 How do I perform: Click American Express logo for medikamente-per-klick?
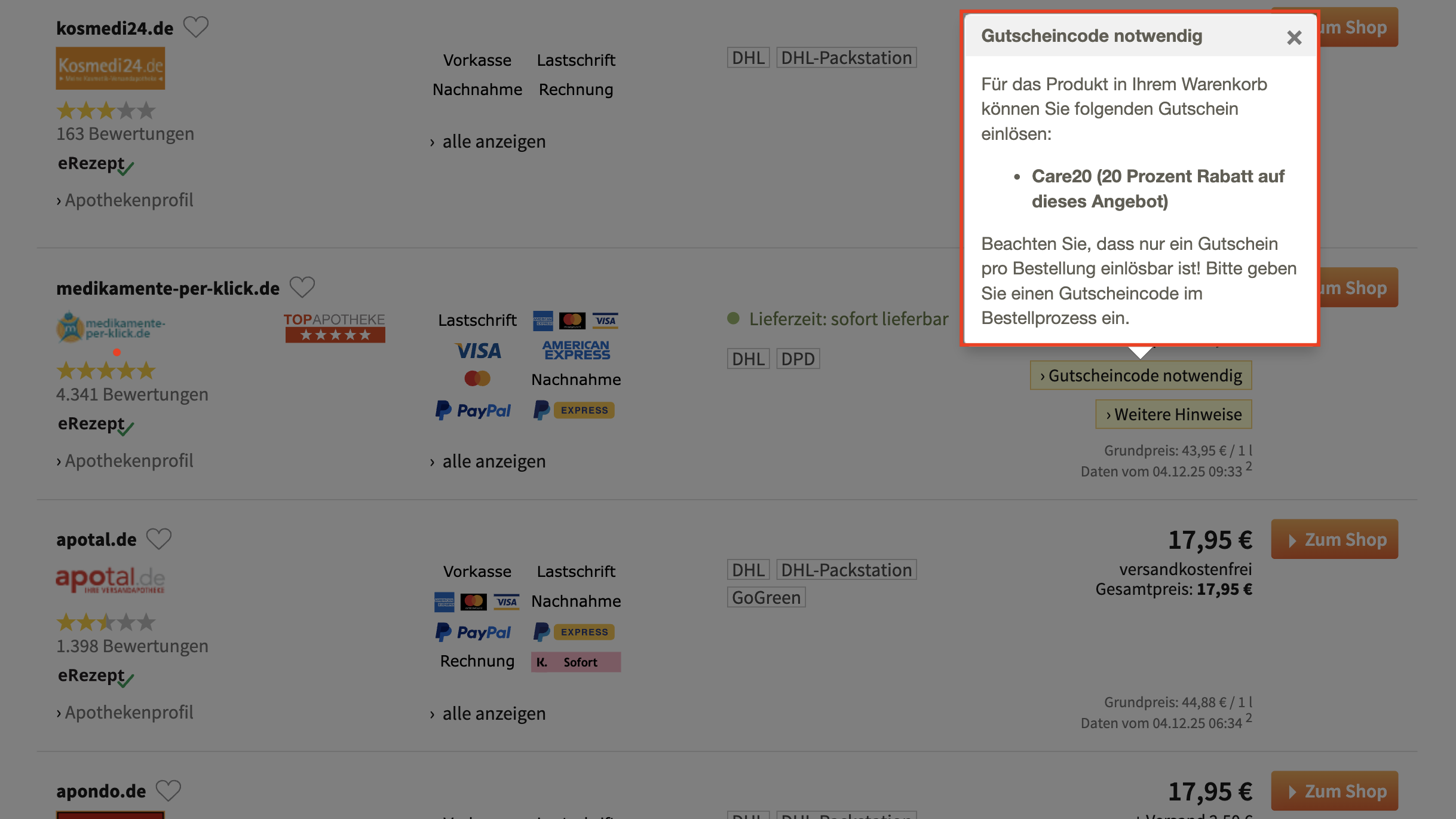576,350
